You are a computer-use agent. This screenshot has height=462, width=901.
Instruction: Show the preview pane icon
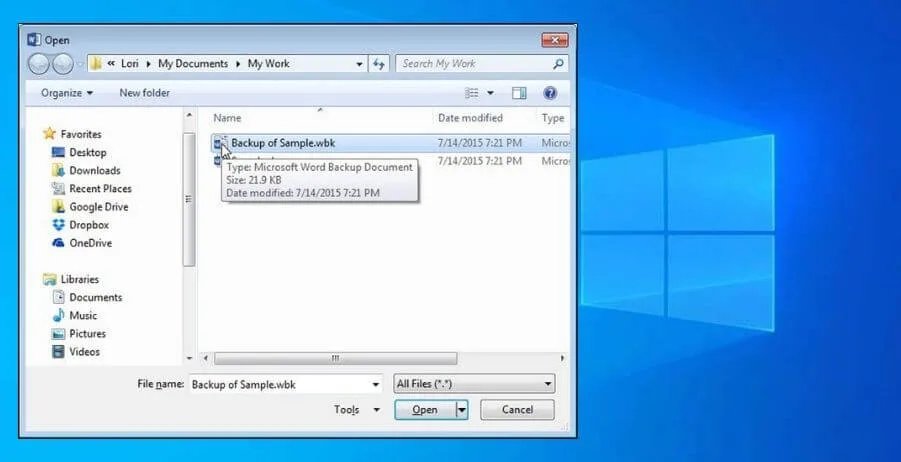[519, 93]
